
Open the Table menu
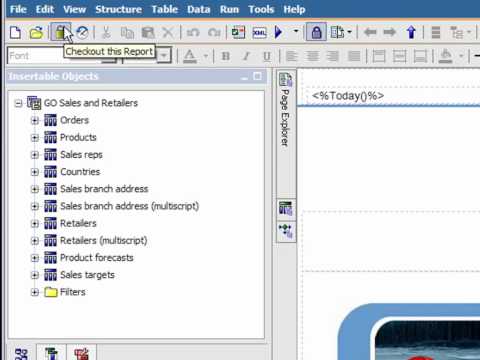pos(165,9)
